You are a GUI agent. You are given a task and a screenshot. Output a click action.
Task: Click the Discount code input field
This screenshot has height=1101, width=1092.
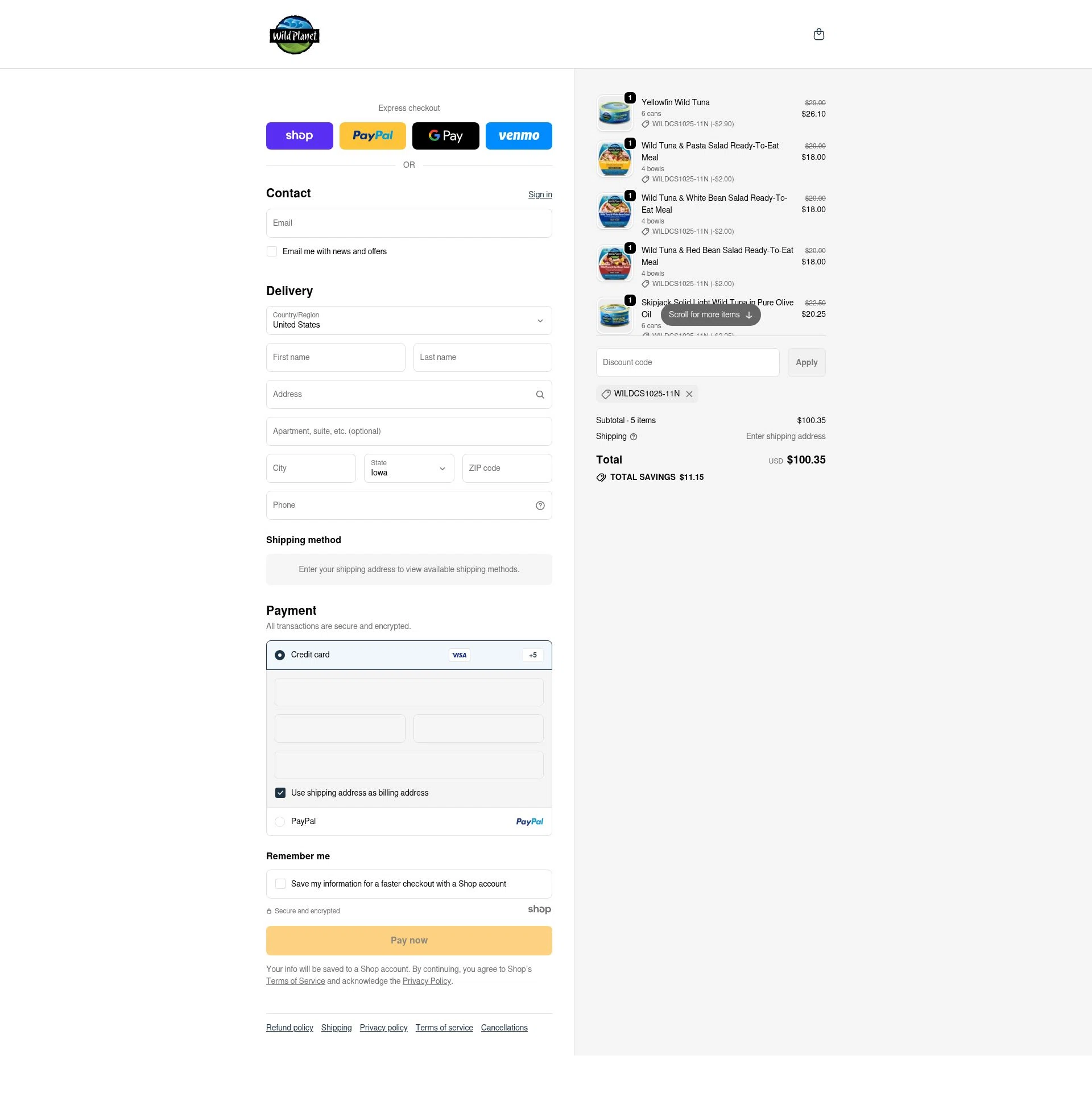coord(687,362)
